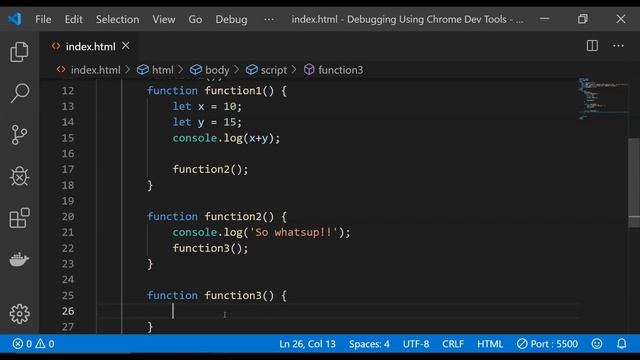Open the Extensions view
The width and height of the screenshot is (640, 360).
19,218
